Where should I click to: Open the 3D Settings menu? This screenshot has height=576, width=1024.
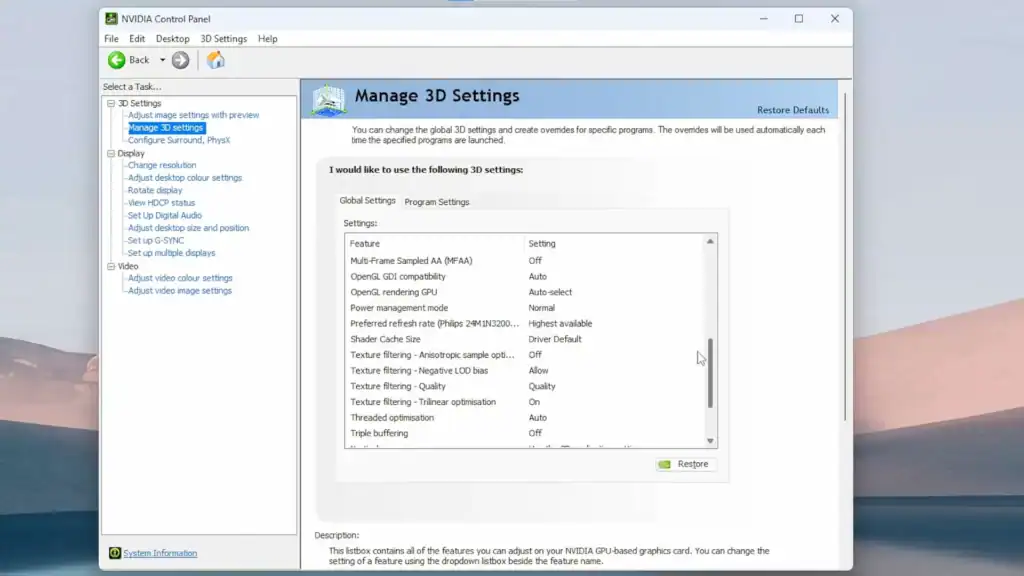click(223, 39)
